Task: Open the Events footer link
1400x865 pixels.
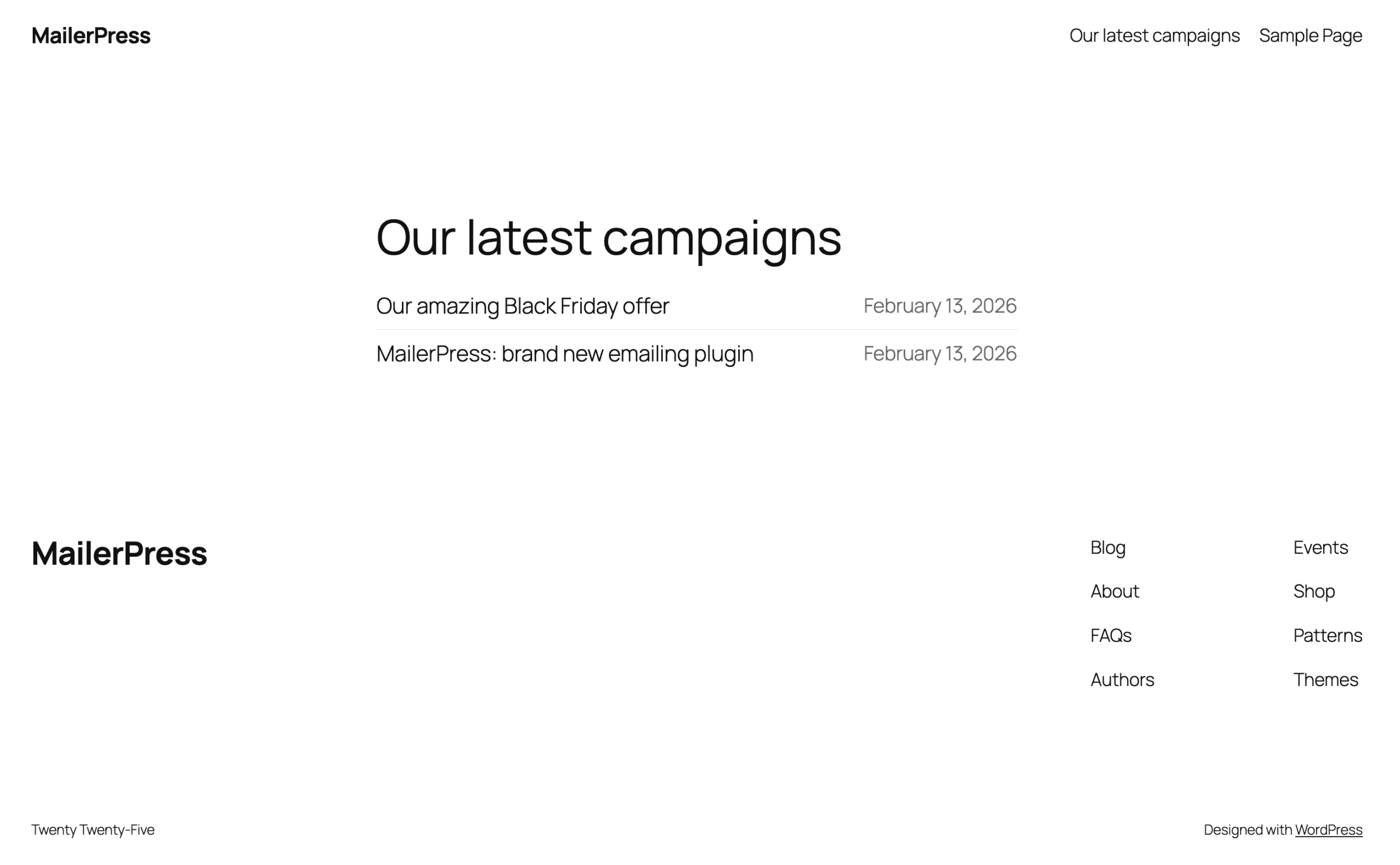Action: pyautogui.click(x=1320, y=548)
